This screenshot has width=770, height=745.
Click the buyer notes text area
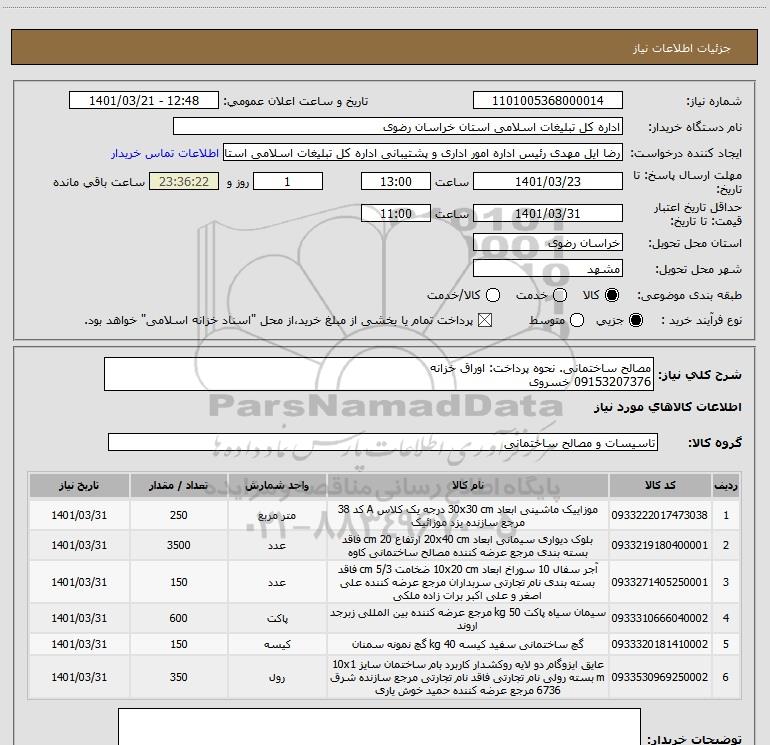tap(379, 726)
